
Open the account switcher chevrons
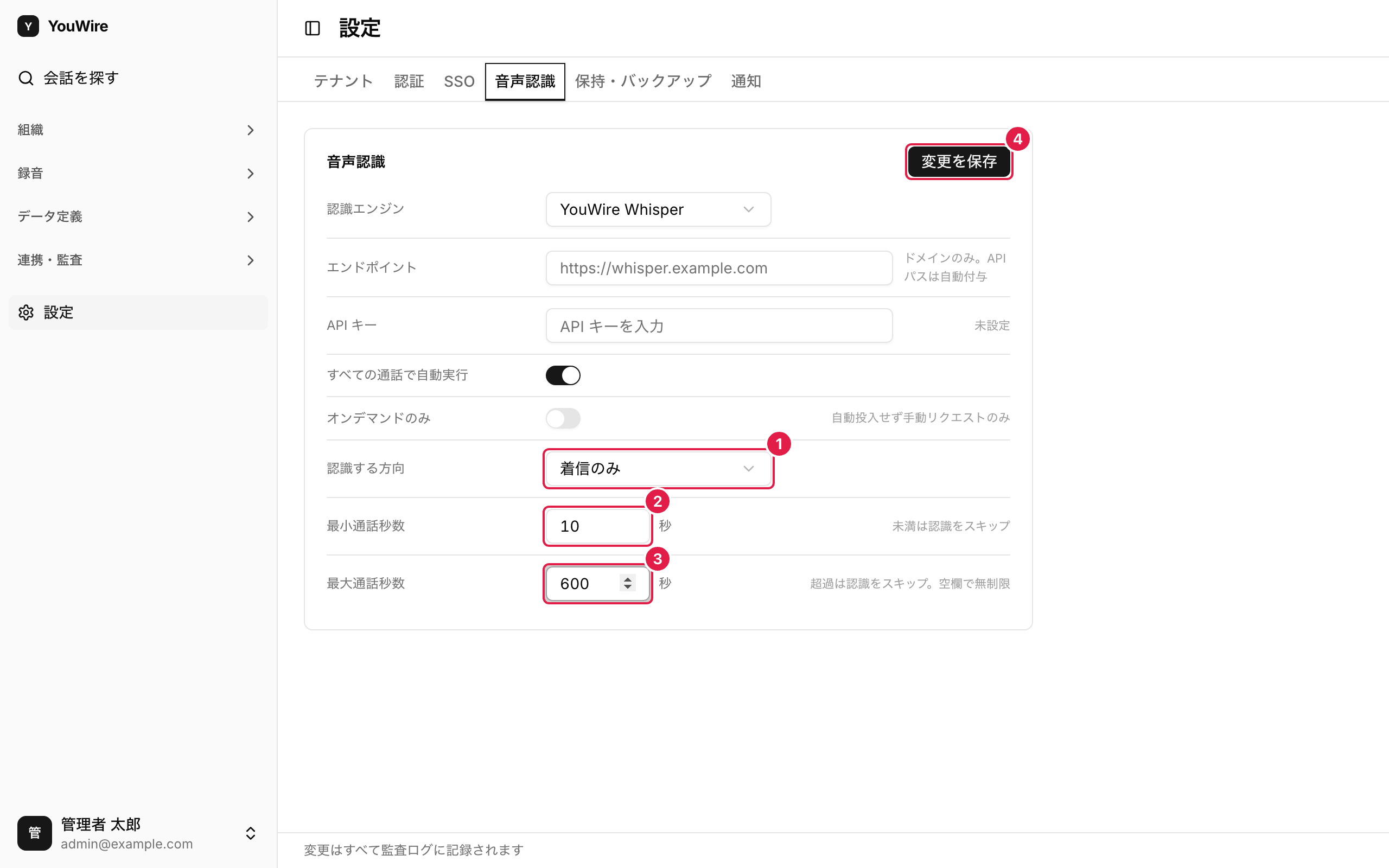250,833
